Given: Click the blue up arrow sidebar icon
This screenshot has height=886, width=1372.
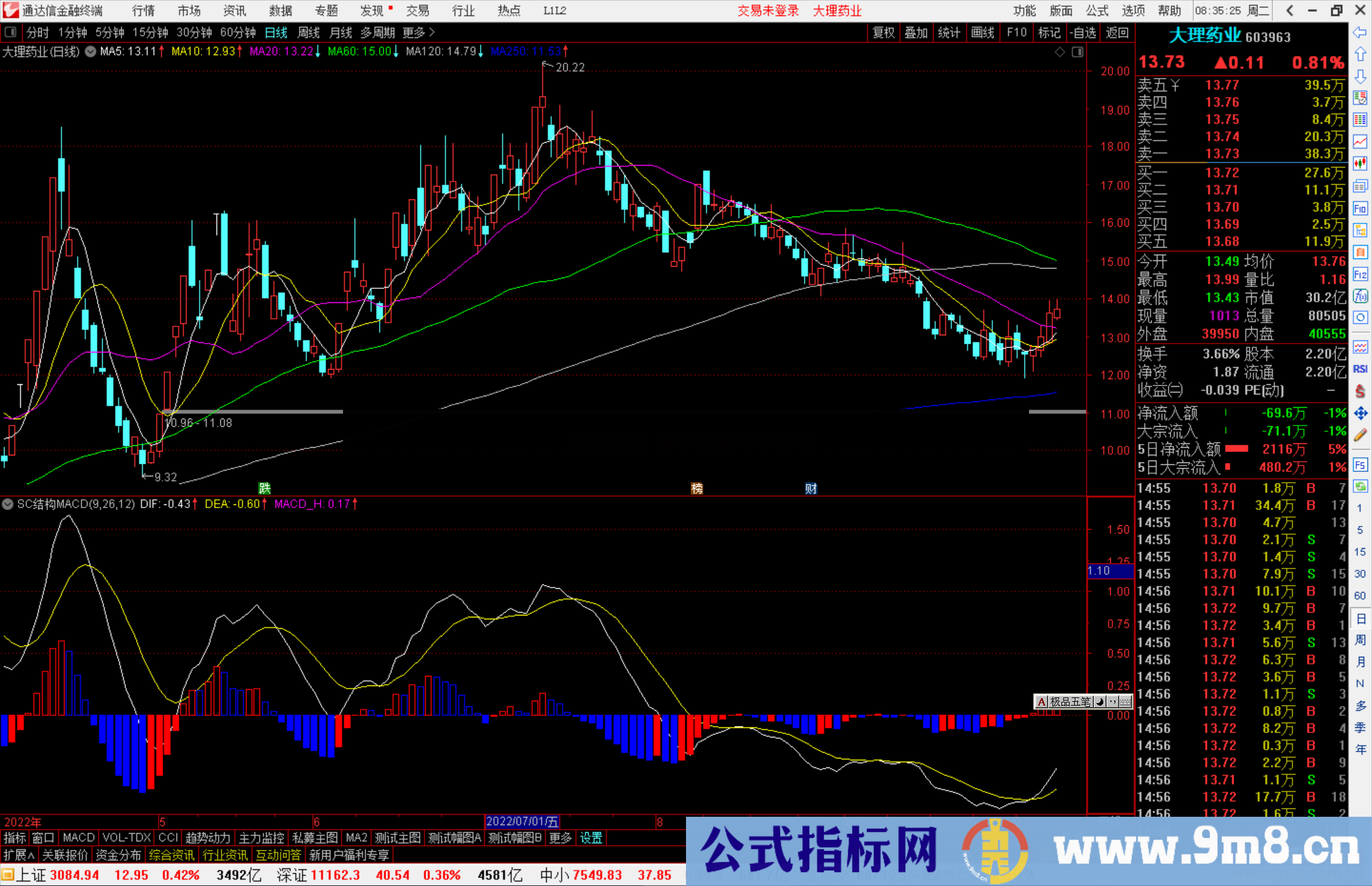Looking at the screenshot, I should pyautogui.click(x=1360, y=55).
